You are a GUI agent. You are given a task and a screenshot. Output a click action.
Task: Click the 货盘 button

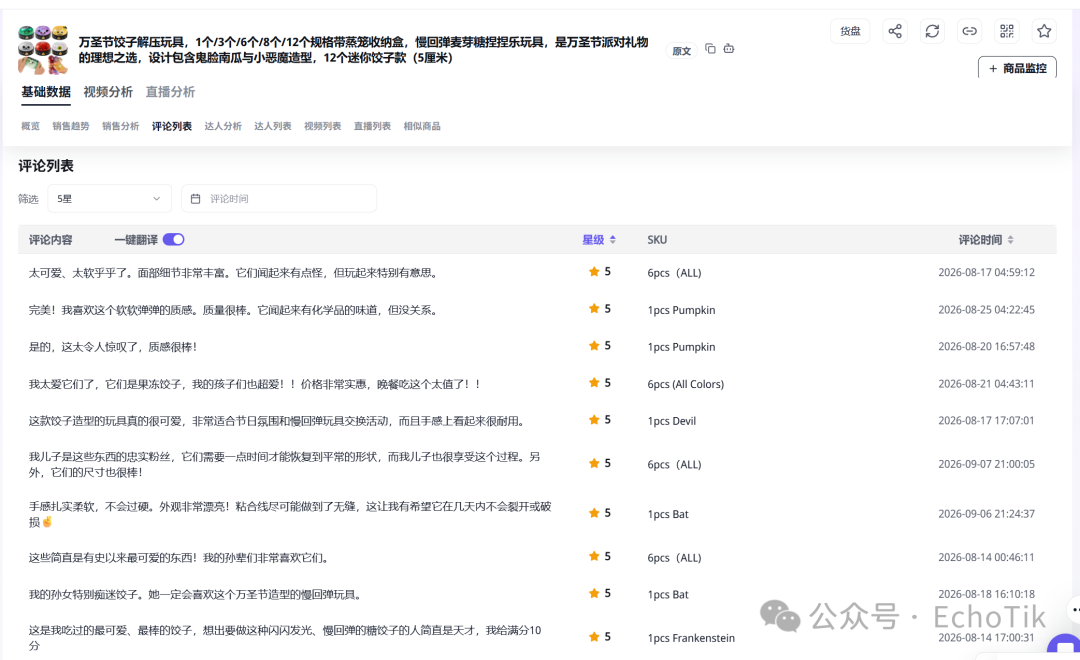(x=850, y=31)
